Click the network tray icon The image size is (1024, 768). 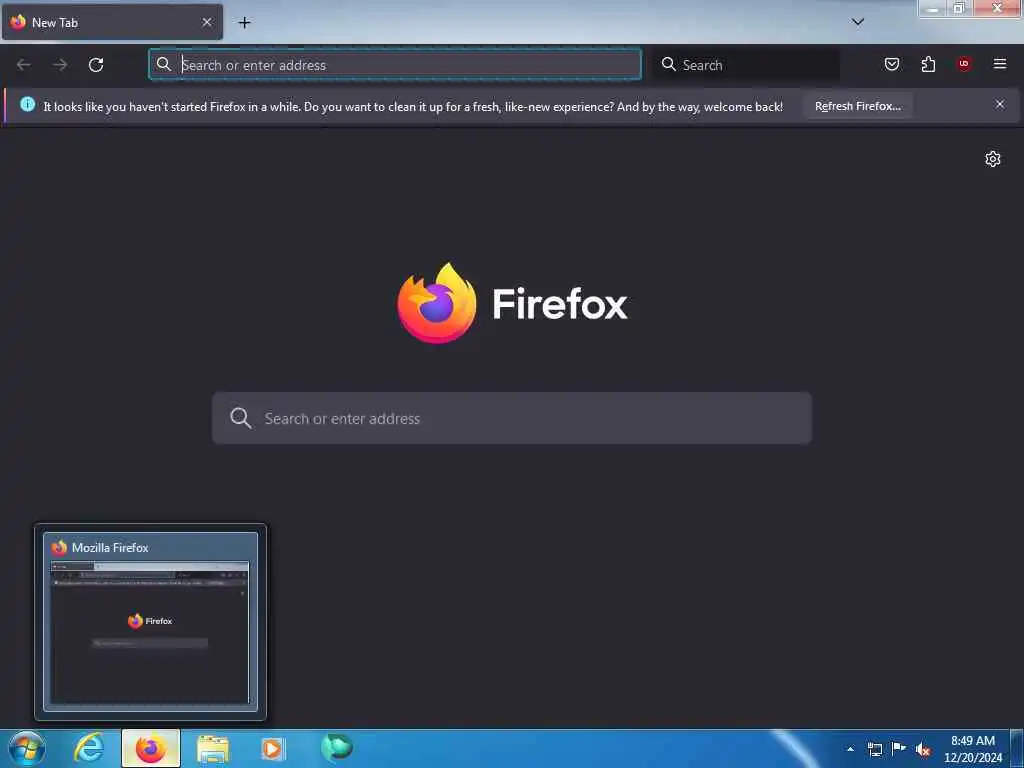875,749
